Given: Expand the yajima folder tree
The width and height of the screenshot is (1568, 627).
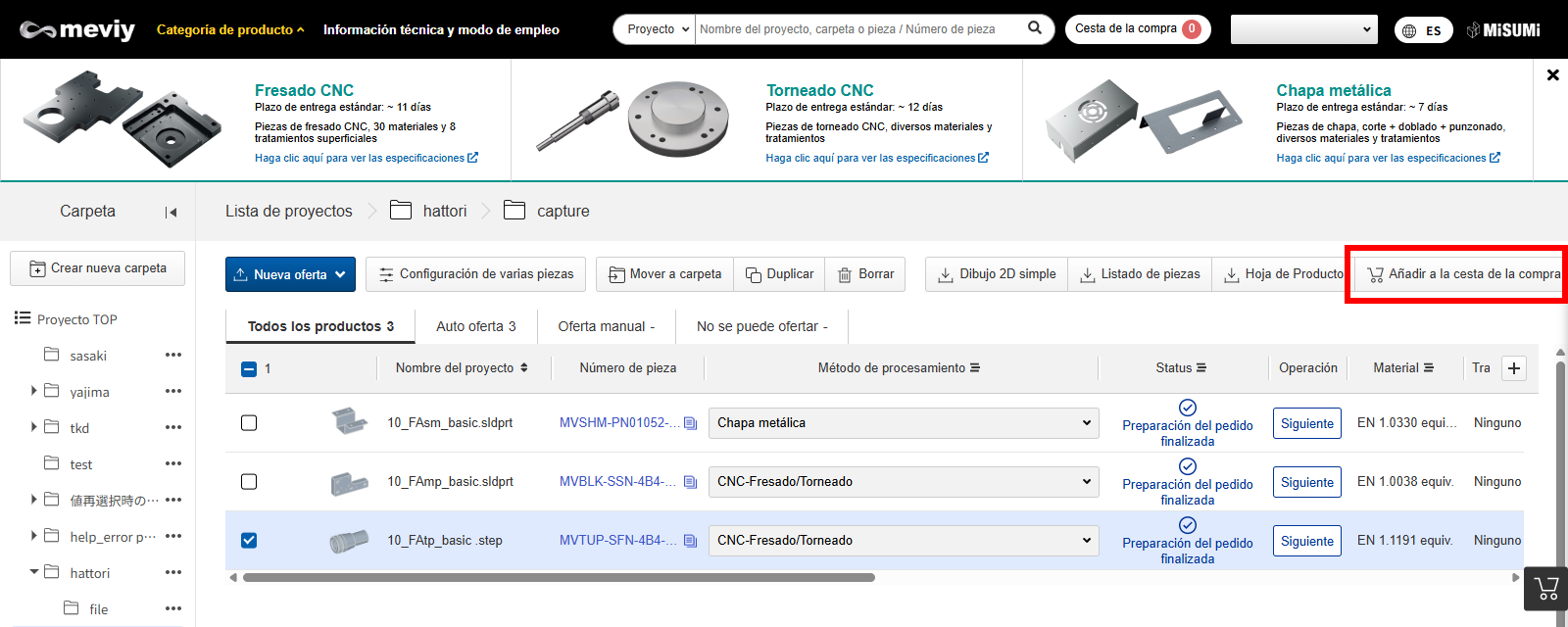Looking at the screenshot, I should [34, 391].
